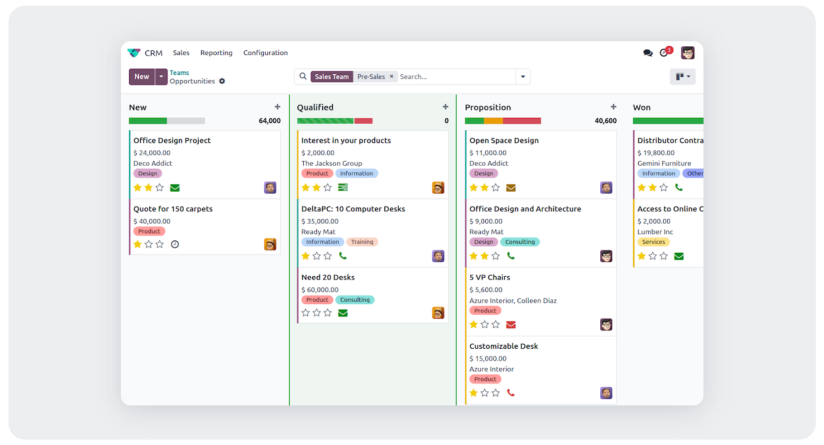824x445 pixels.
Task: Open the Configuration menu
Action: tap(265, 53)
